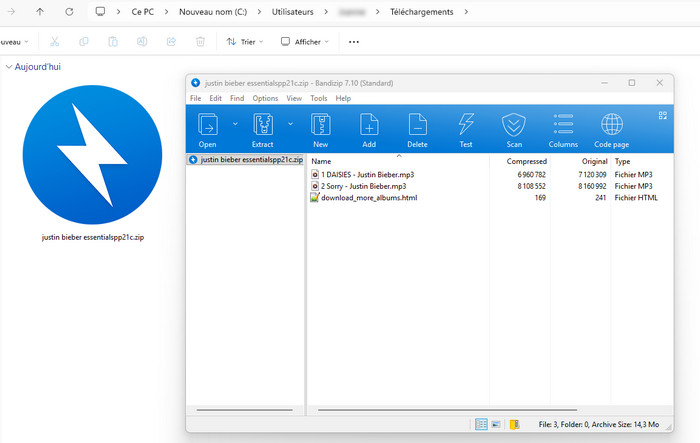
Task: Click the three-dots more options in Explorer
Action: click(354, 42)
